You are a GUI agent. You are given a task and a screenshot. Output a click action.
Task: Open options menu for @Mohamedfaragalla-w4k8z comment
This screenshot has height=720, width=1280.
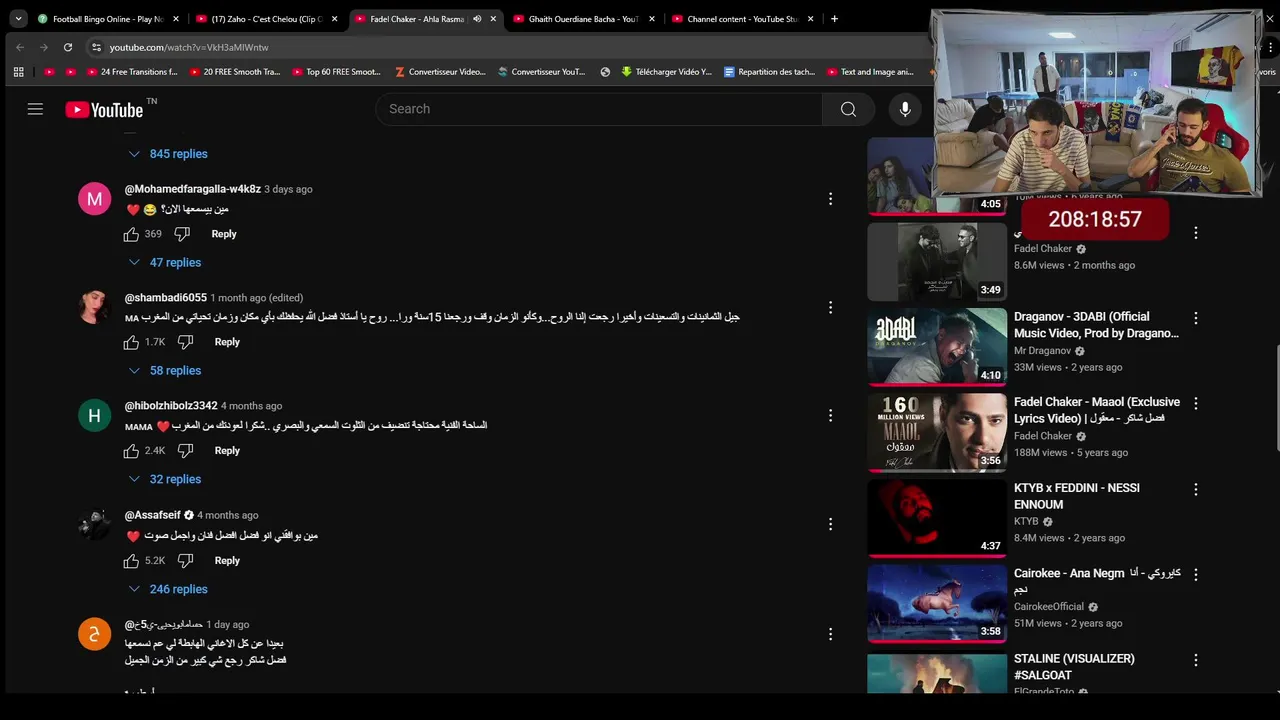click(830, 199)
